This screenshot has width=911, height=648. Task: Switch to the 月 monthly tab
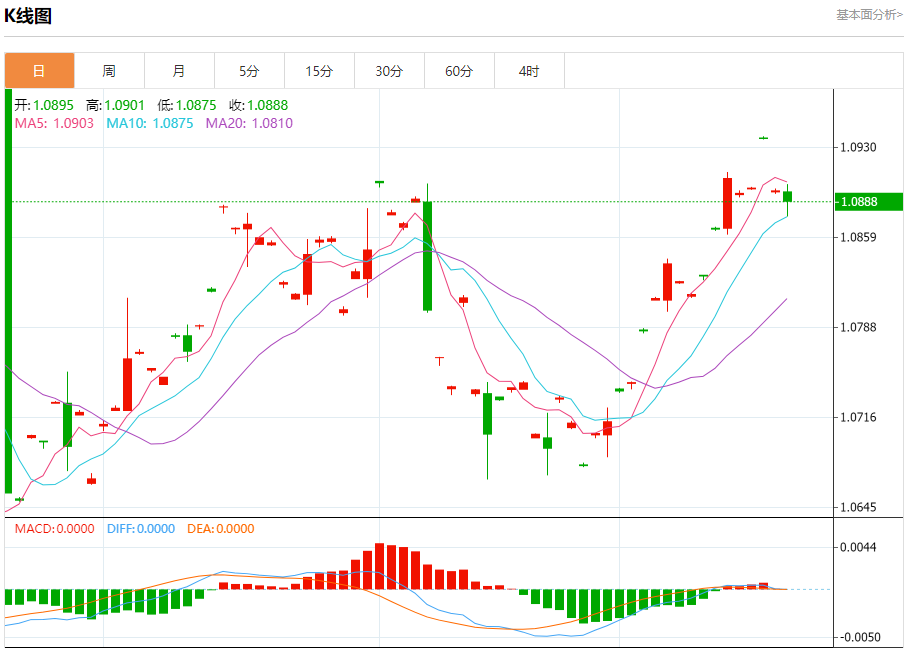pyautogui.click(x=180, y=71)
